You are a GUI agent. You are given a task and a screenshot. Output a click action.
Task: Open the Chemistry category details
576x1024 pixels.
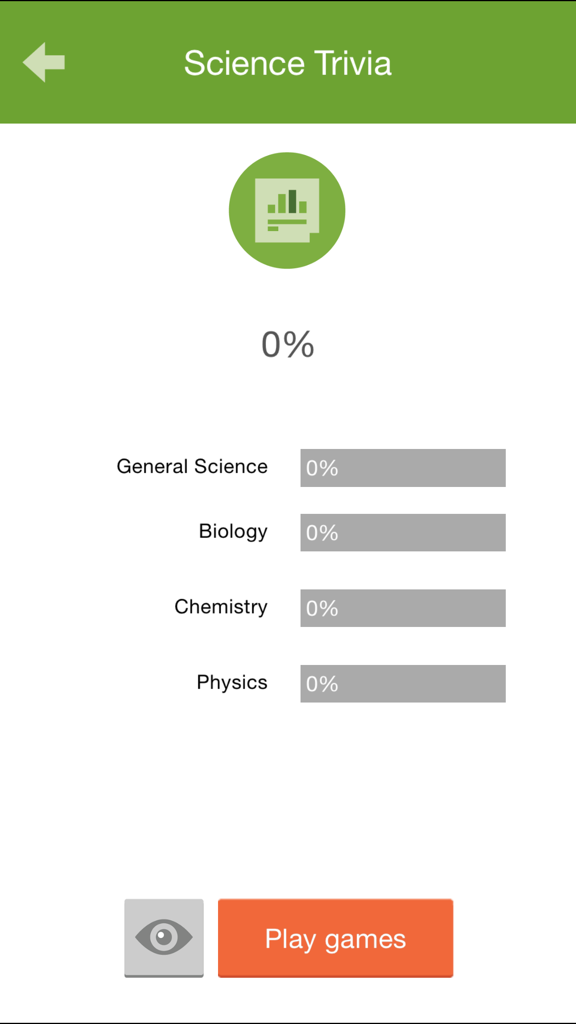221,607
